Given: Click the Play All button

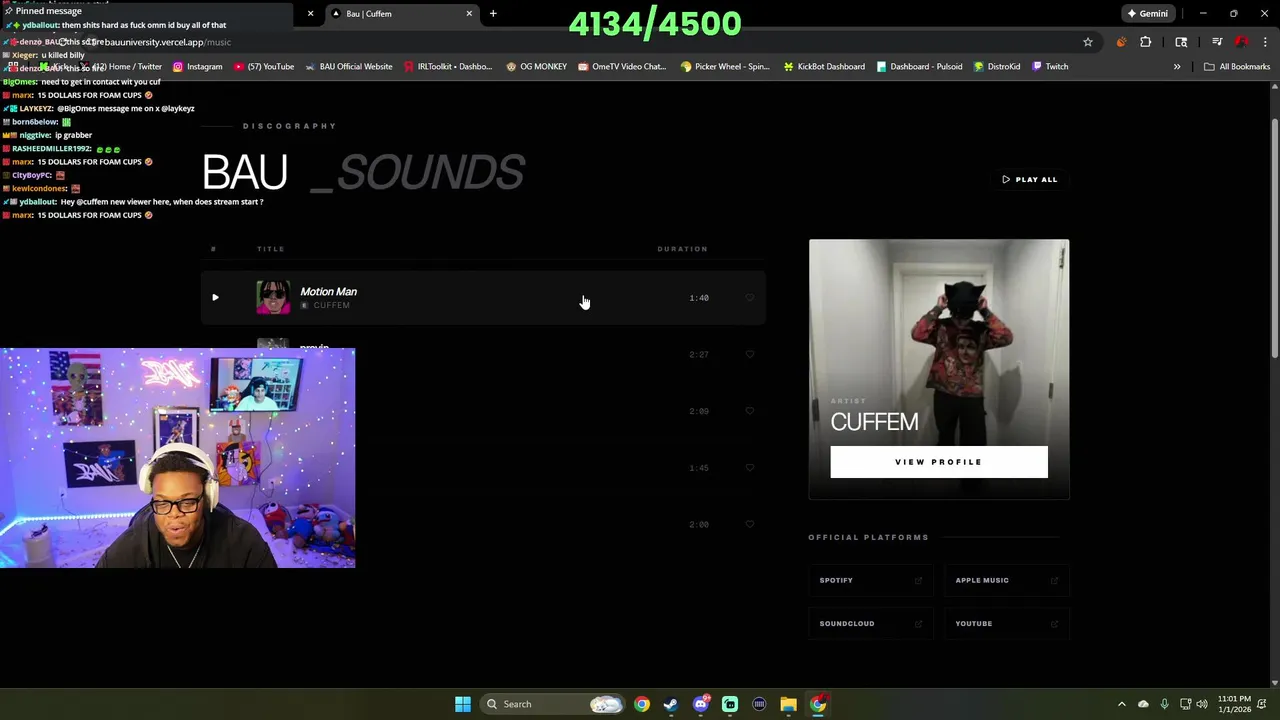Looking at the screenshot, I should [x=1029, y=179].
